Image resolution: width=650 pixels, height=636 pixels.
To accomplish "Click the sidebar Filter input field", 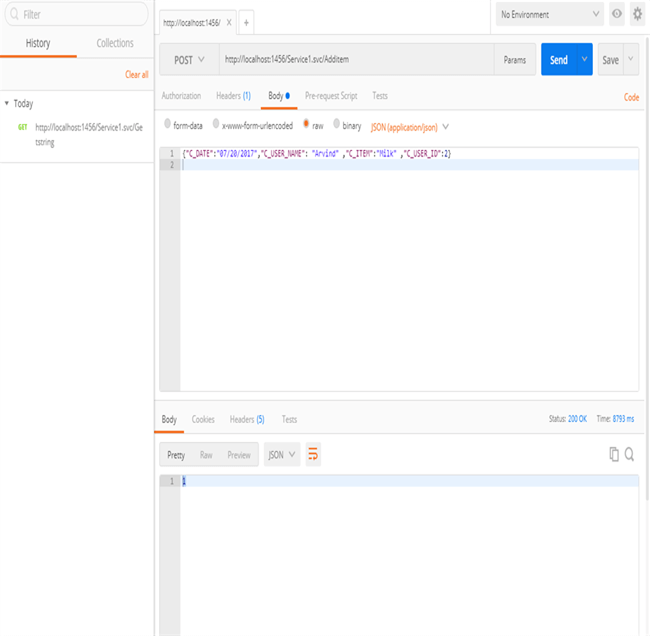I will point(76,15).
